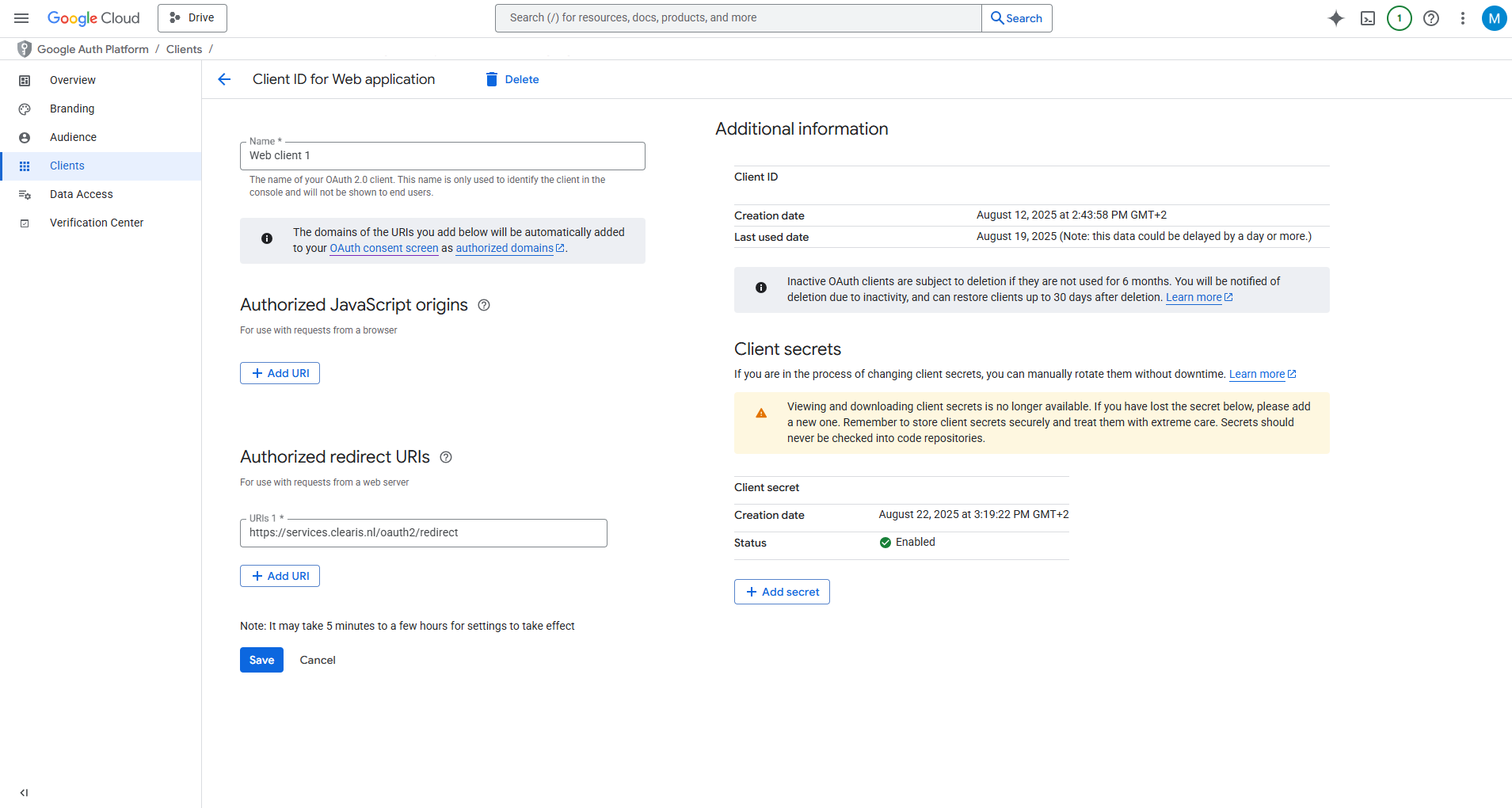Open the help question mark icon
1512x808 pixels.
point(1430,18)
